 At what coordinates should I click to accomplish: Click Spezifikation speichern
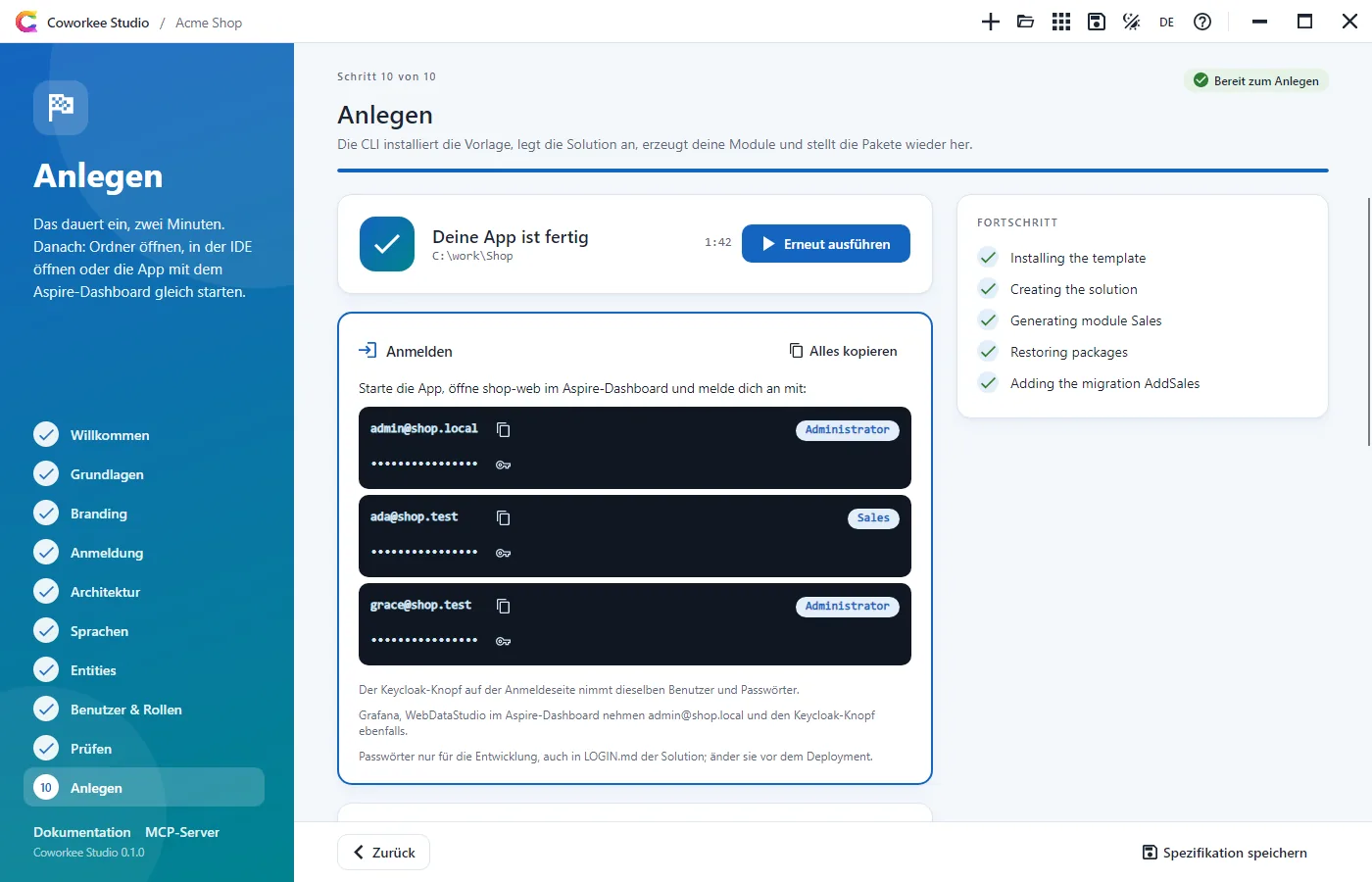pyautogui.click(x=1225, y=853)
